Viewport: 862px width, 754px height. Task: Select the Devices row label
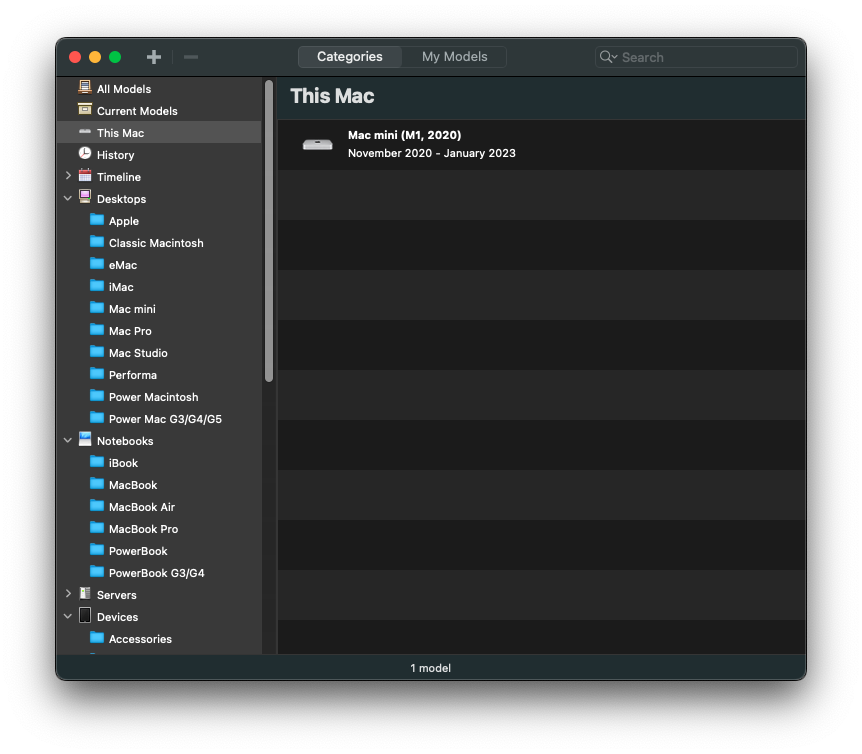[x=117, y=617]
